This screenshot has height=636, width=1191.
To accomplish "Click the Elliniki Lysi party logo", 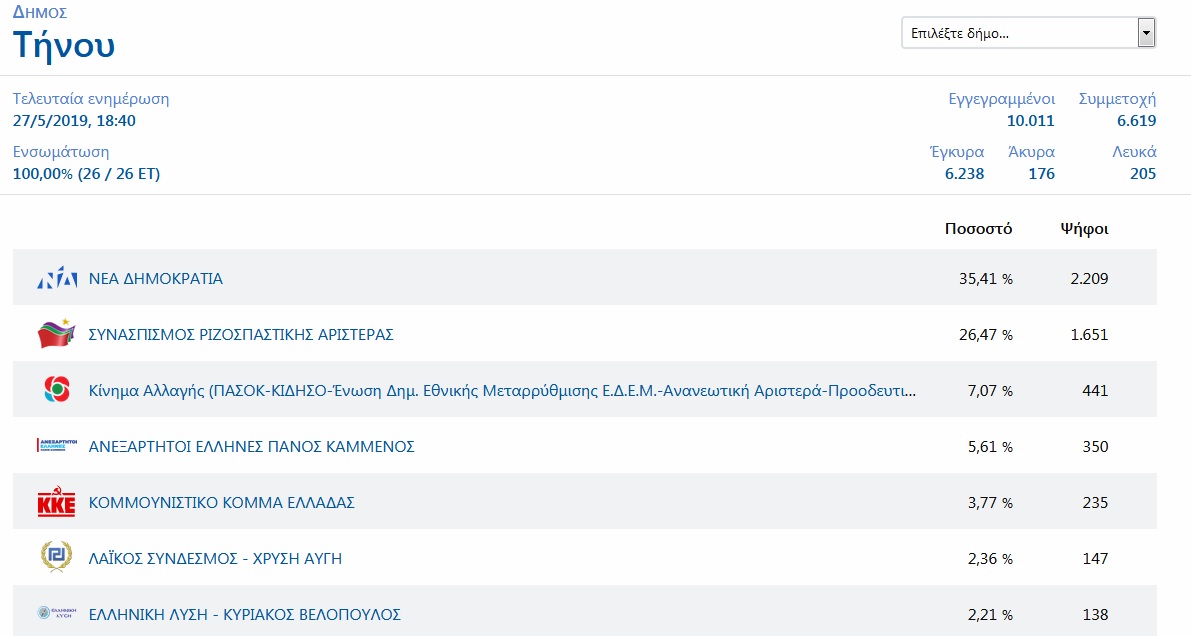I will (x=56, y=613).
